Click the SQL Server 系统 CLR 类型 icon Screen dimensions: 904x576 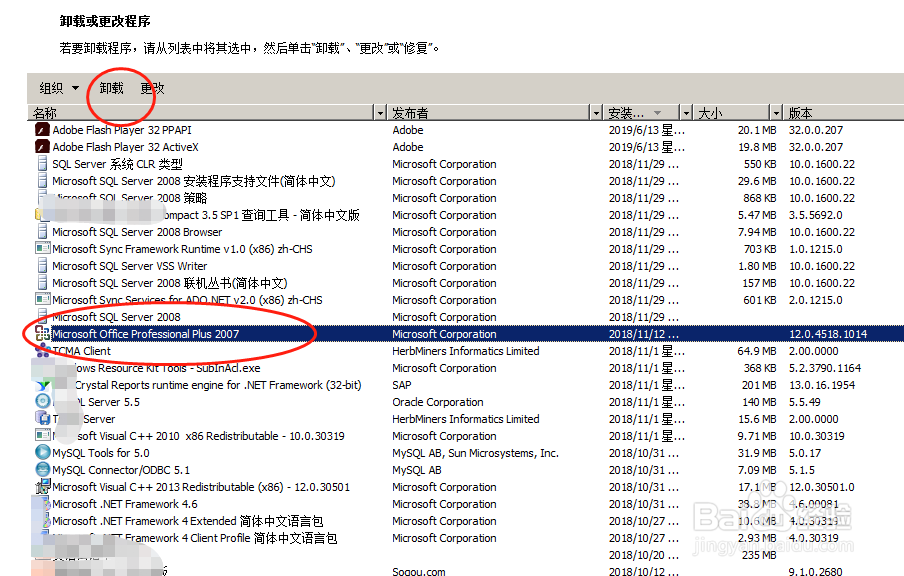point(42,164)
